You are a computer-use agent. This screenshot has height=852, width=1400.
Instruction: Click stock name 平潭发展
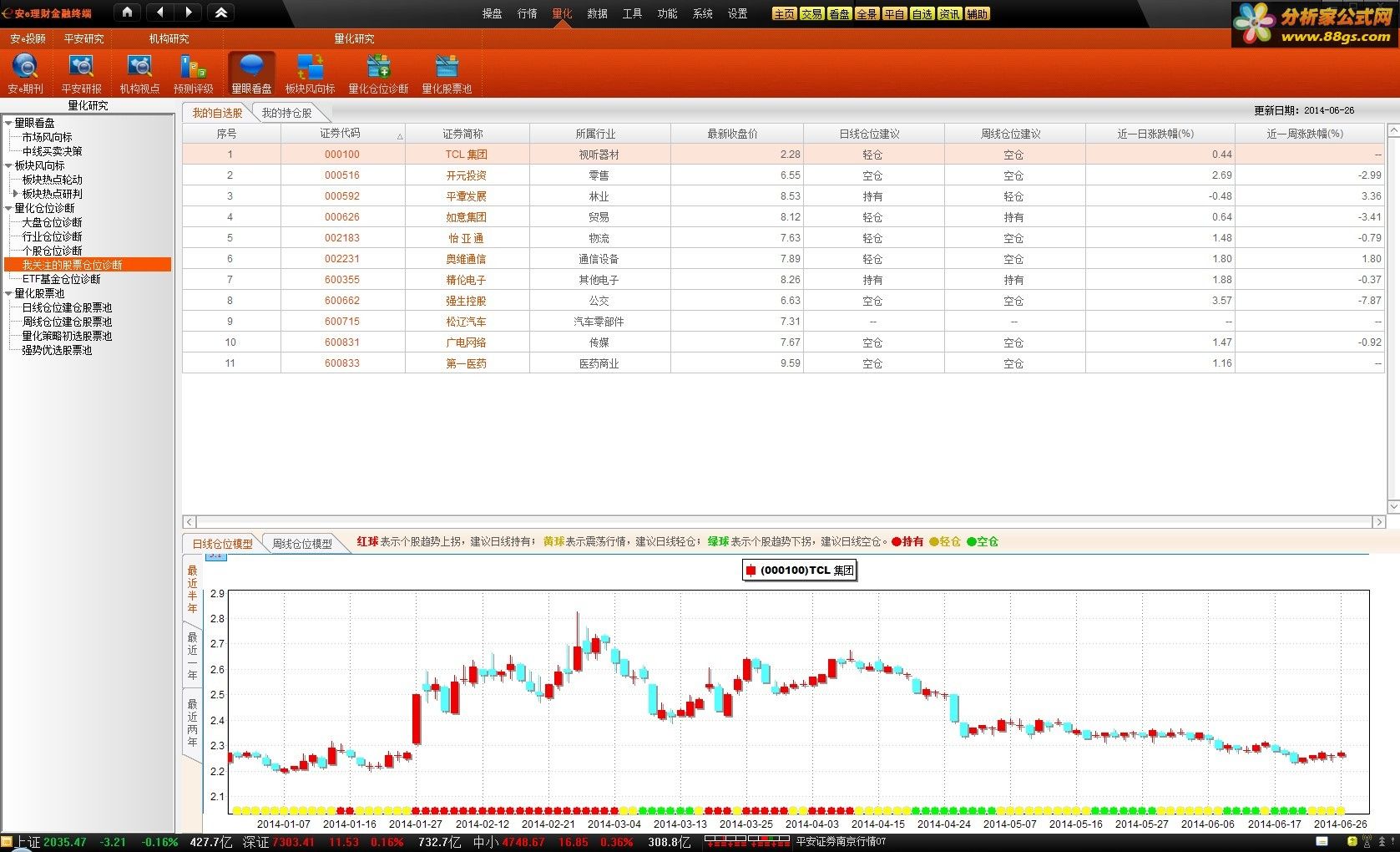[466, 196]
